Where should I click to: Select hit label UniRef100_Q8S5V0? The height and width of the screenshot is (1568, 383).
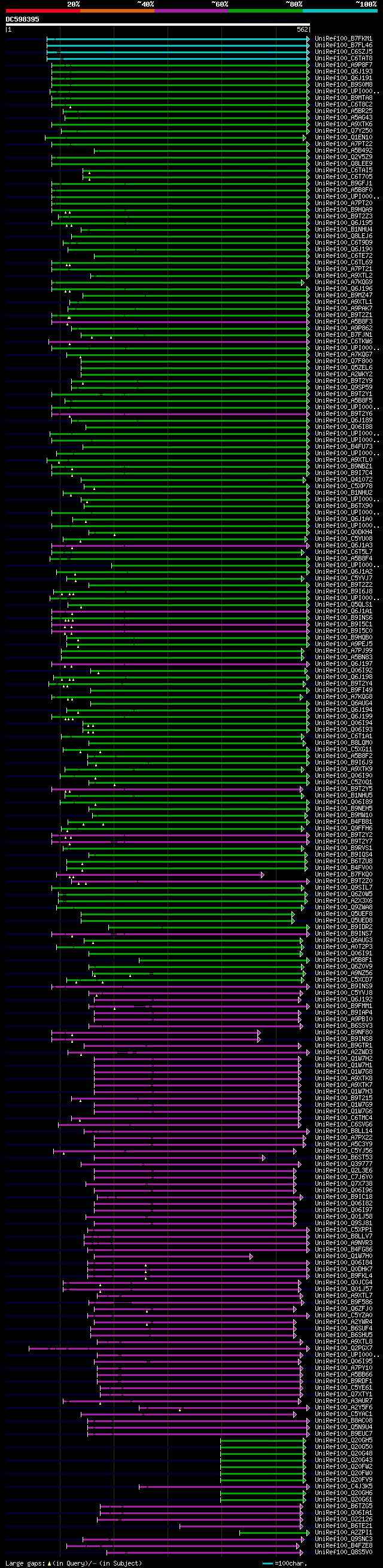344,1552
